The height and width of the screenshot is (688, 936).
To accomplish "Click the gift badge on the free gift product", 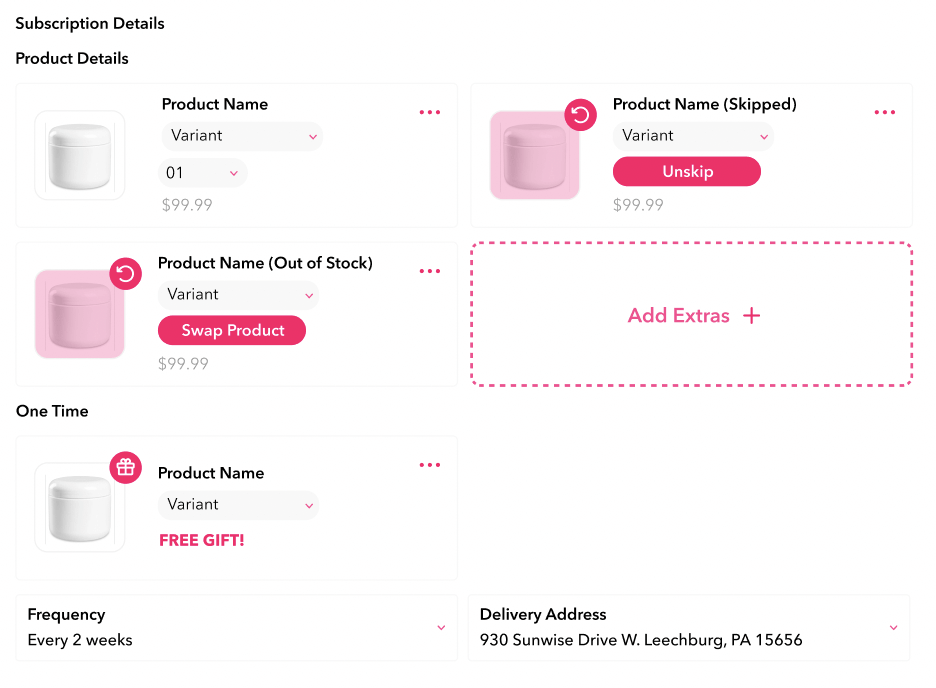I will pos(125,467).
